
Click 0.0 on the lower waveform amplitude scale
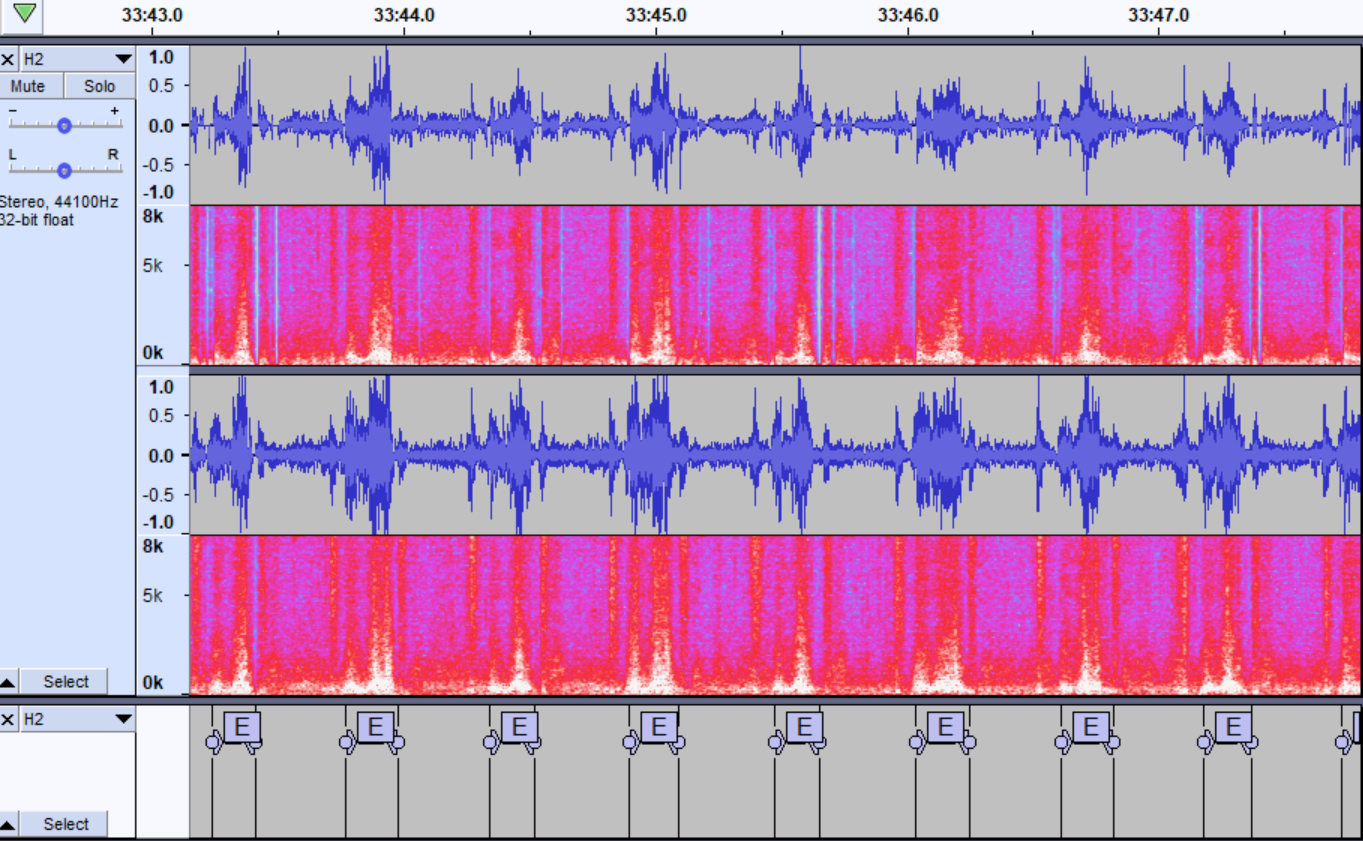[x=162, y=455]
